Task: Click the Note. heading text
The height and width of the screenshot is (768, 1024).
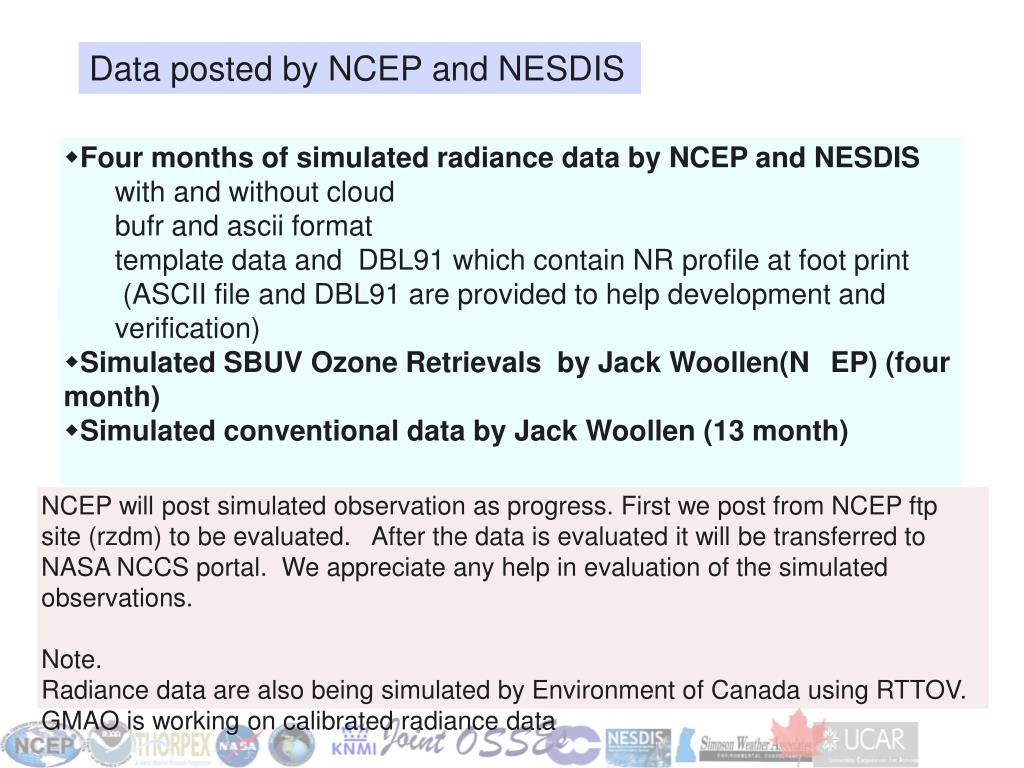Action: point(72,659)
